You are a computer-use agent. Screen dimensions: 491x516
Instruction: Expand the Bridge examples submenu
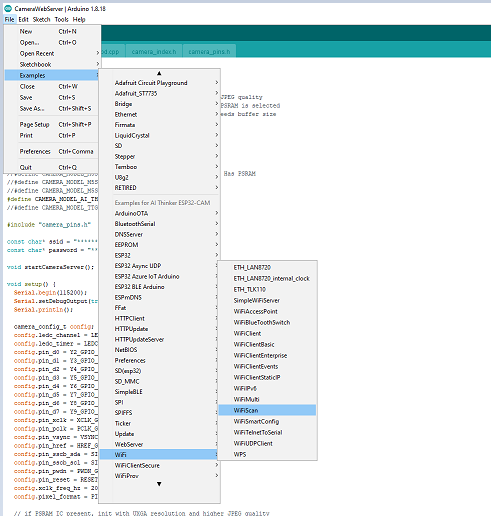point(160,104)
